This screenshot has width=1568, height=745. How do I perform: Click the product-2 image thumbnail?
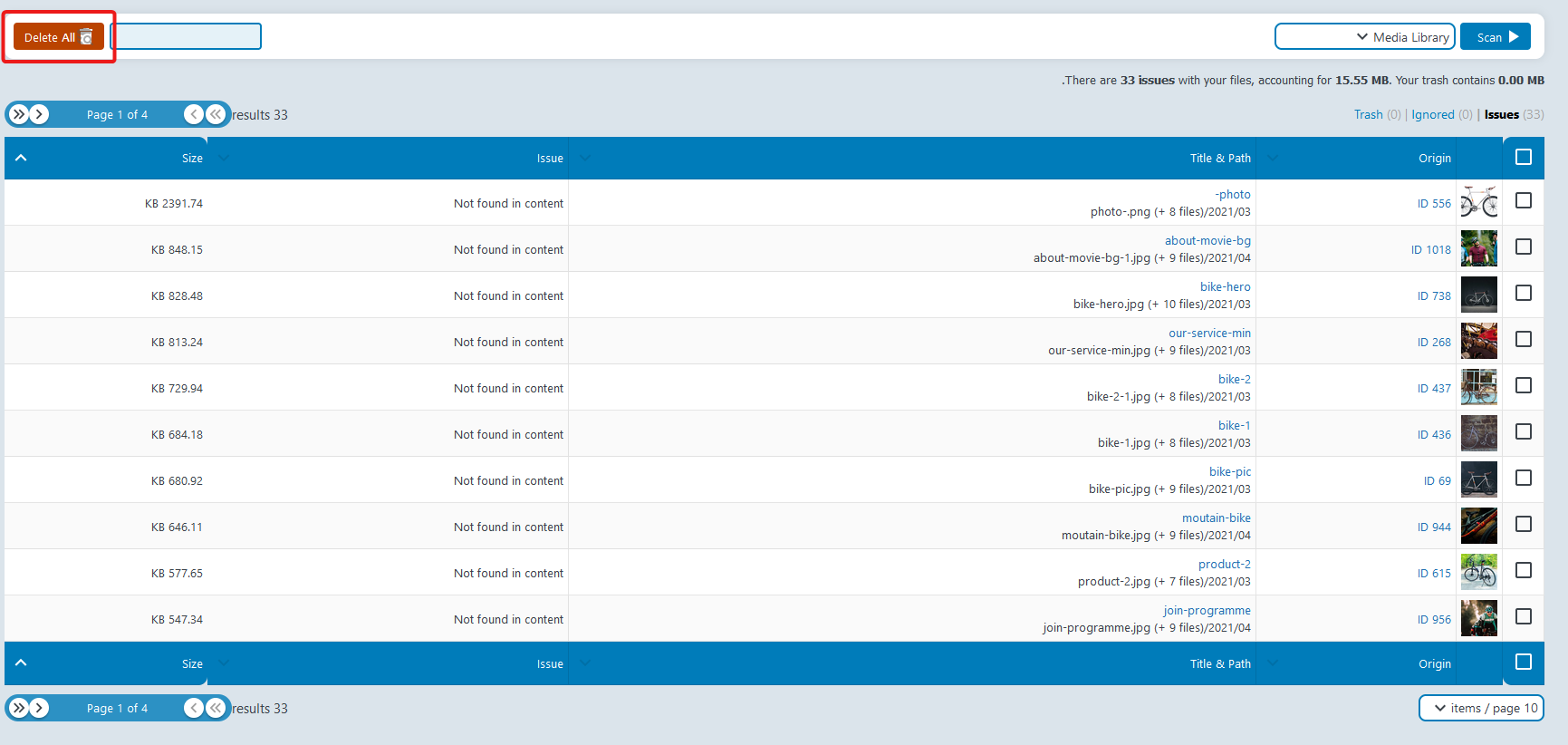(x=1478, y=572)
